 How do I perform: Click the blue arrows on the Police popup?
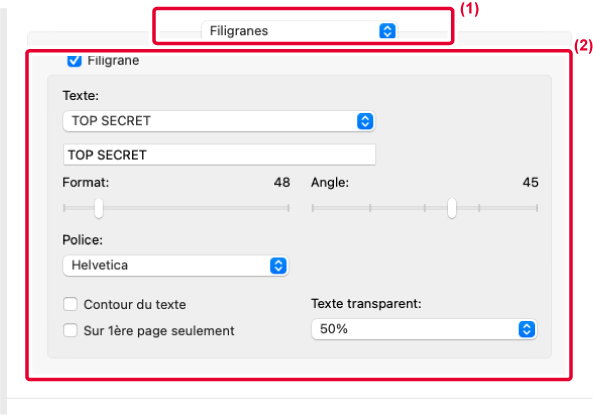278,266
